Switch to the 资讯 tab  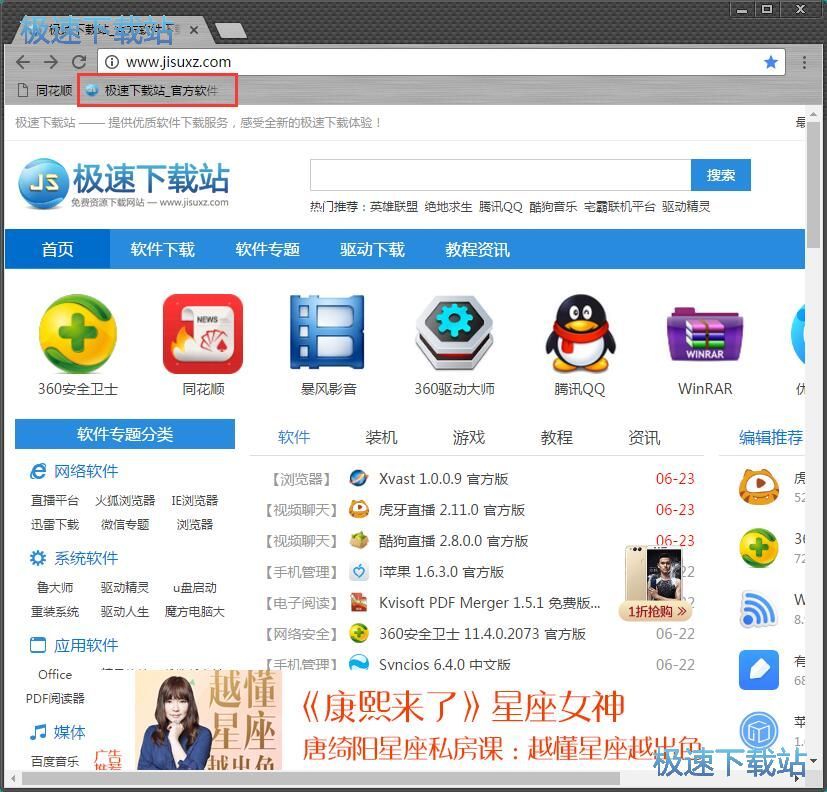coord(643,438)
